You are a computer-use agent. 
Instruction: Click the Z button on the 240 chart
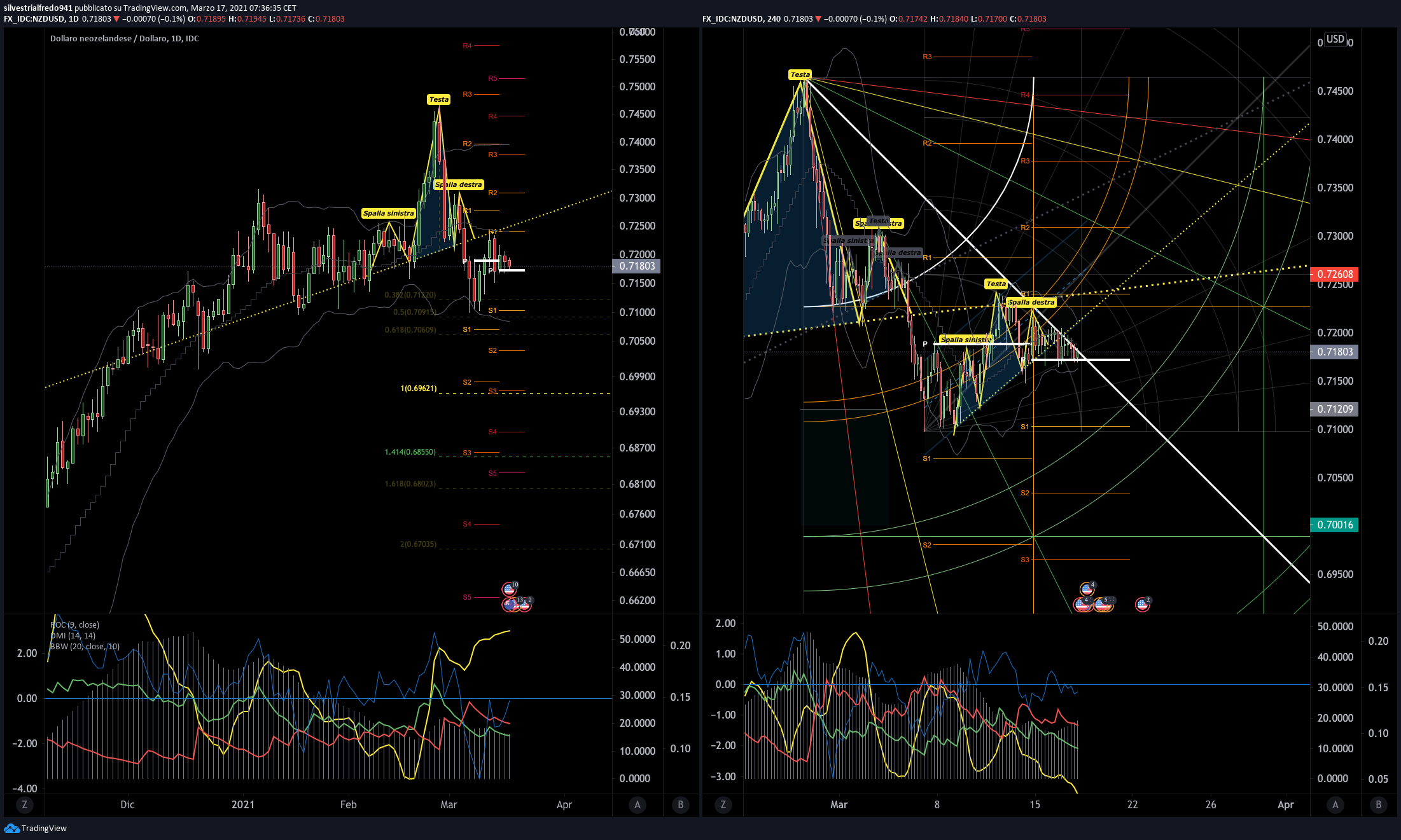pyautogui.click(x=723, y=804)
